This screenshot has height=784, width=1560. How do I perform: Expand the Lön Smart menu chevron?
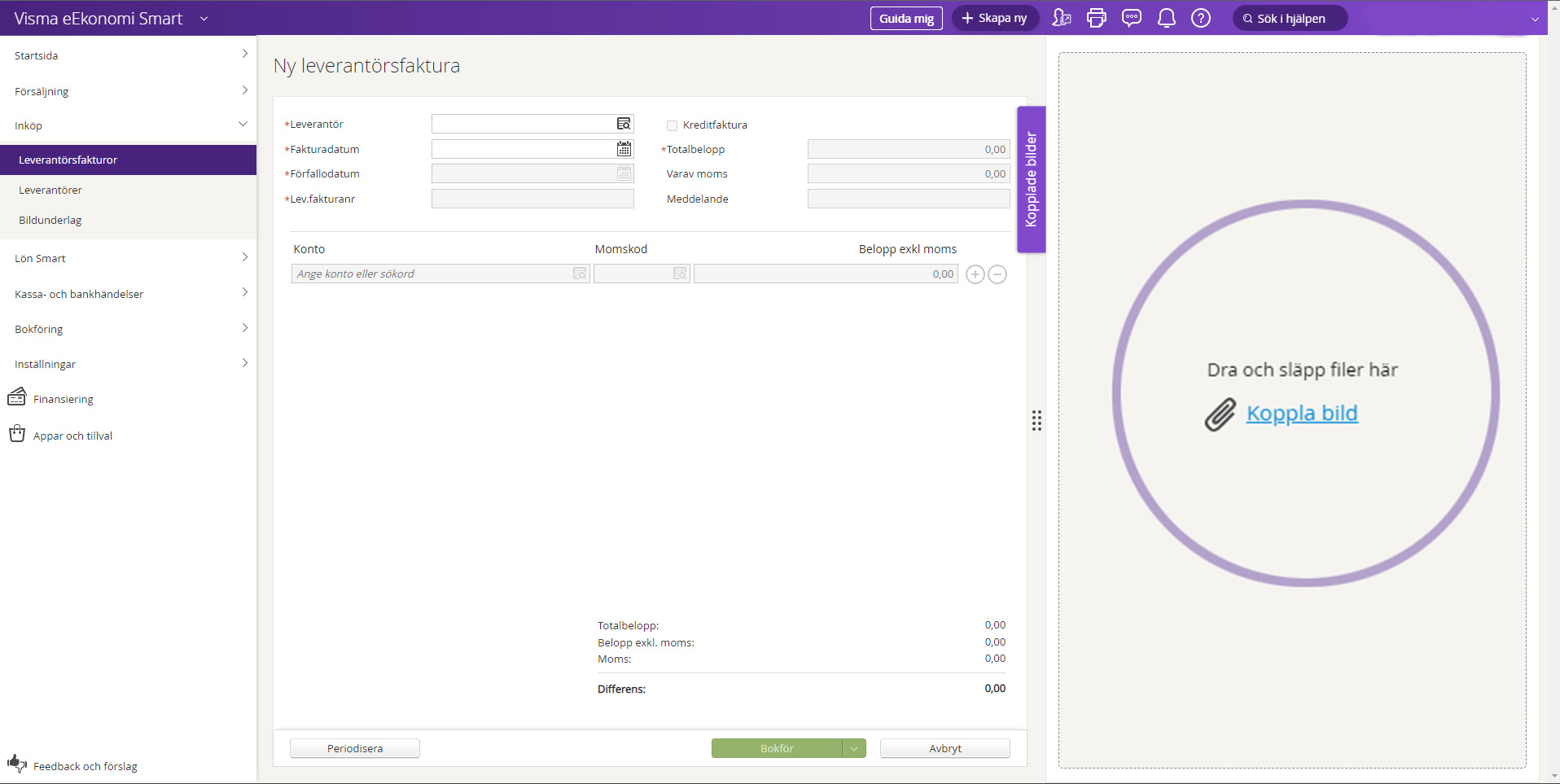coord(244,257)
